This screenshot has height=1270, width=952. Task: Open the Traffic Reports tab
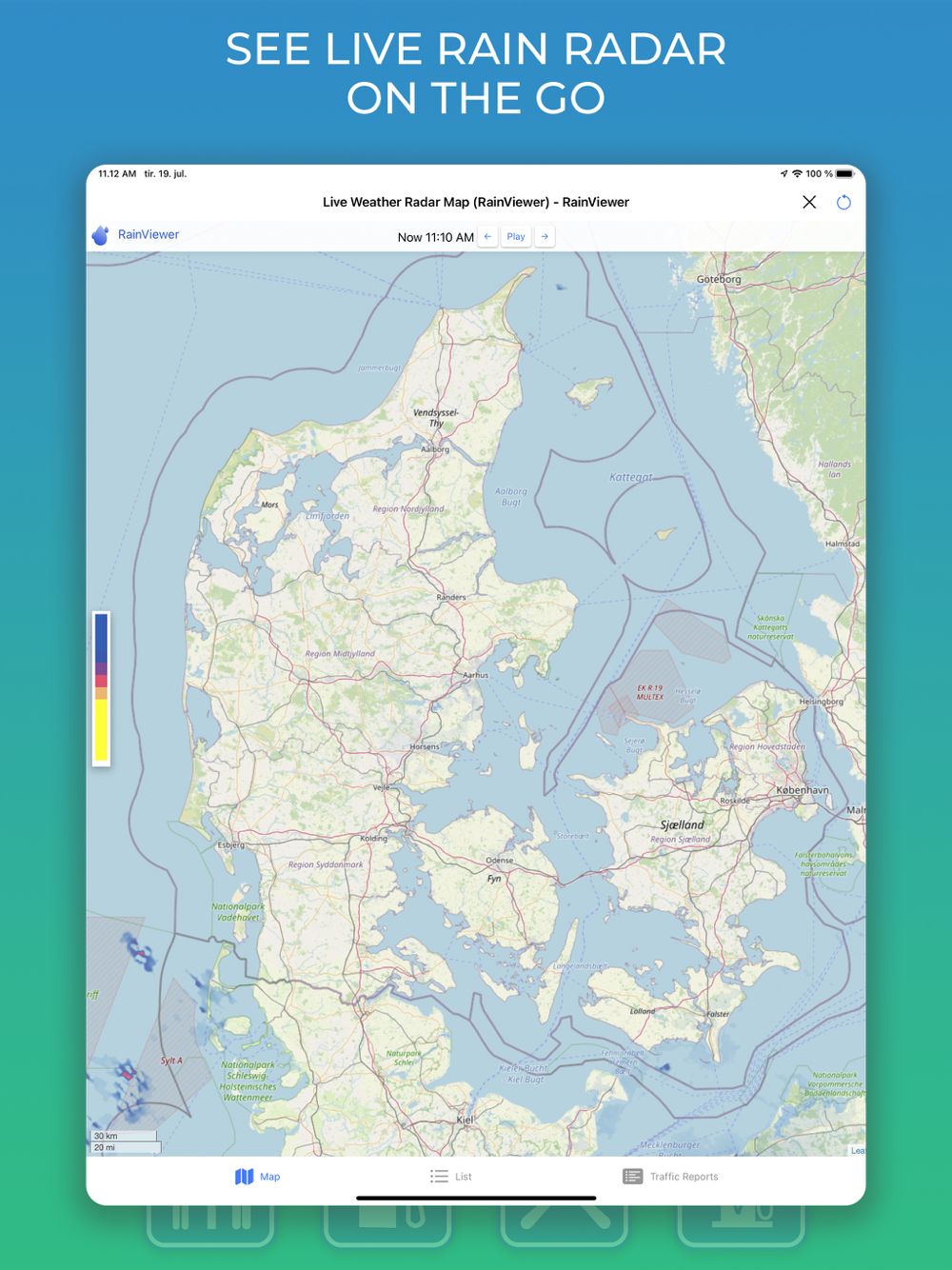[670, 1177]
